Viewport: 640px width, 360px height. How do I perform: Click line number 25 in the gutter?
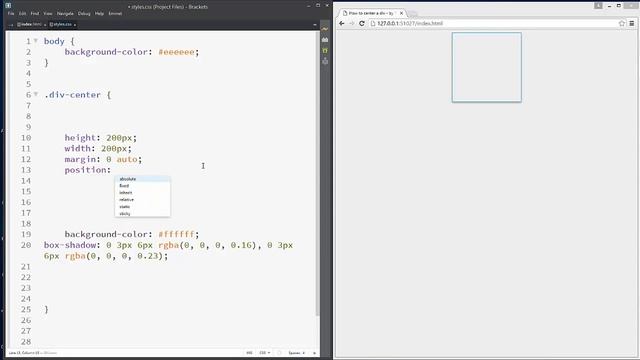[x=26, y=309]
